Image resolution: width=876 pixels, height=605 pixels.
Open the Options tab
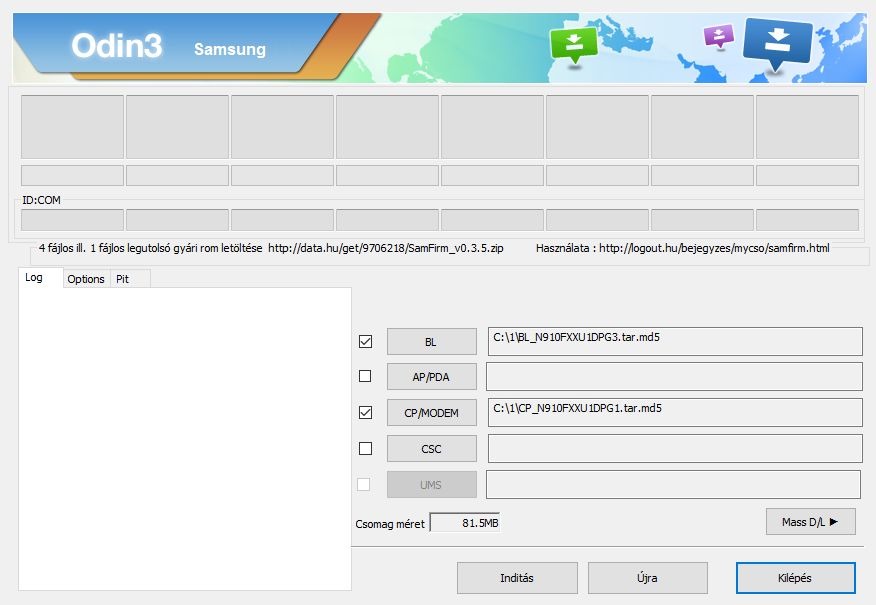coord(86,279)
